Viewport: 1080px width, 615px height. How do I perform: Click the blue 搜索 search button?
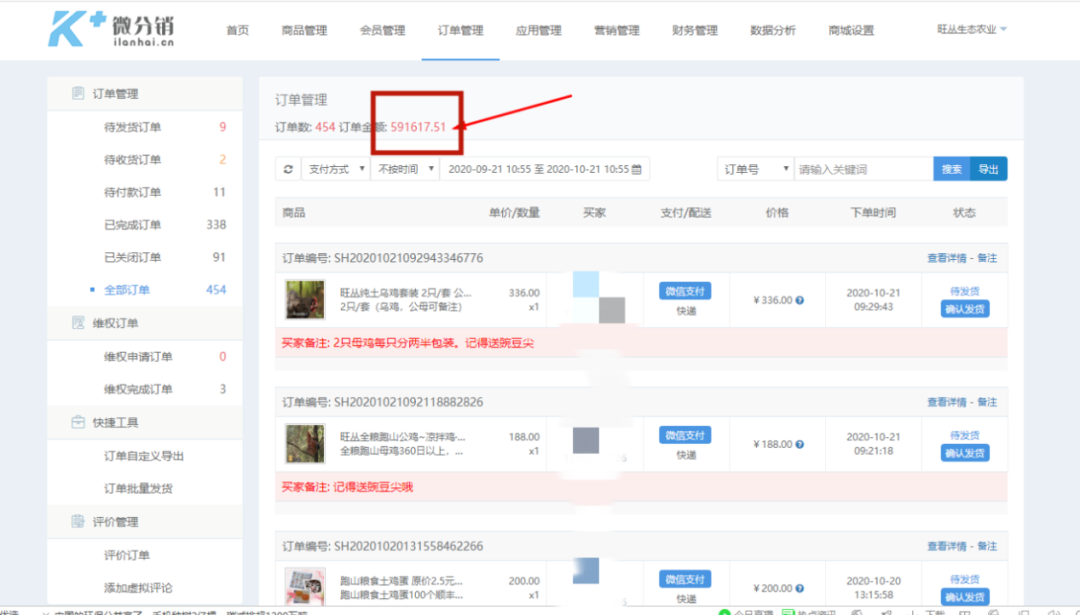(x=950, y=168)
